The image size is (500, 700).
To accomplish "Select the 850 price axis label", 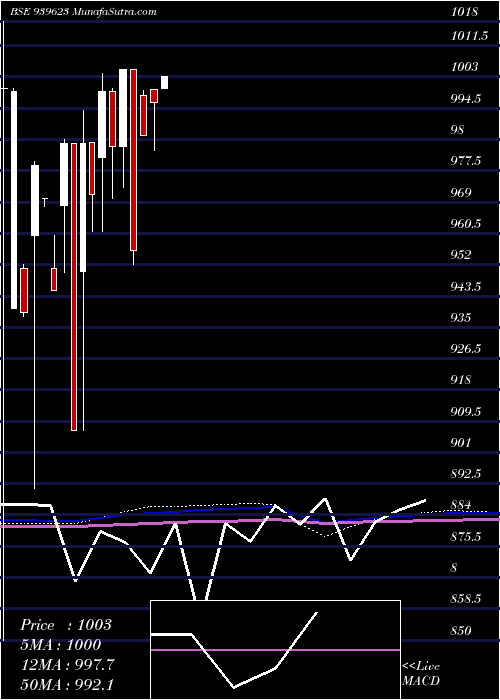I will click(x=462, y=630).
